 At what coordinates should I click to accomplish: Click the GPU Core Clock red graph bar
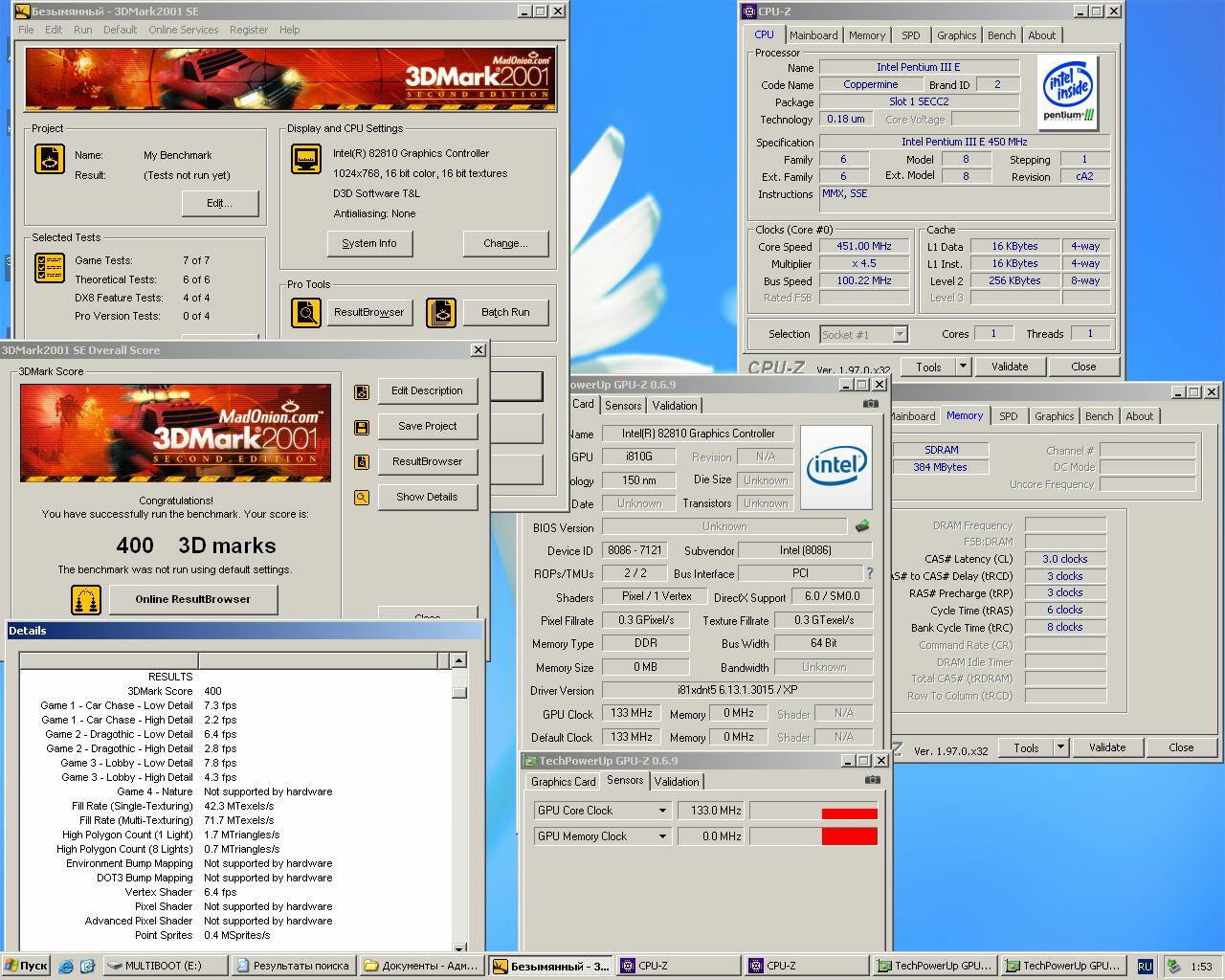(850, 814)
